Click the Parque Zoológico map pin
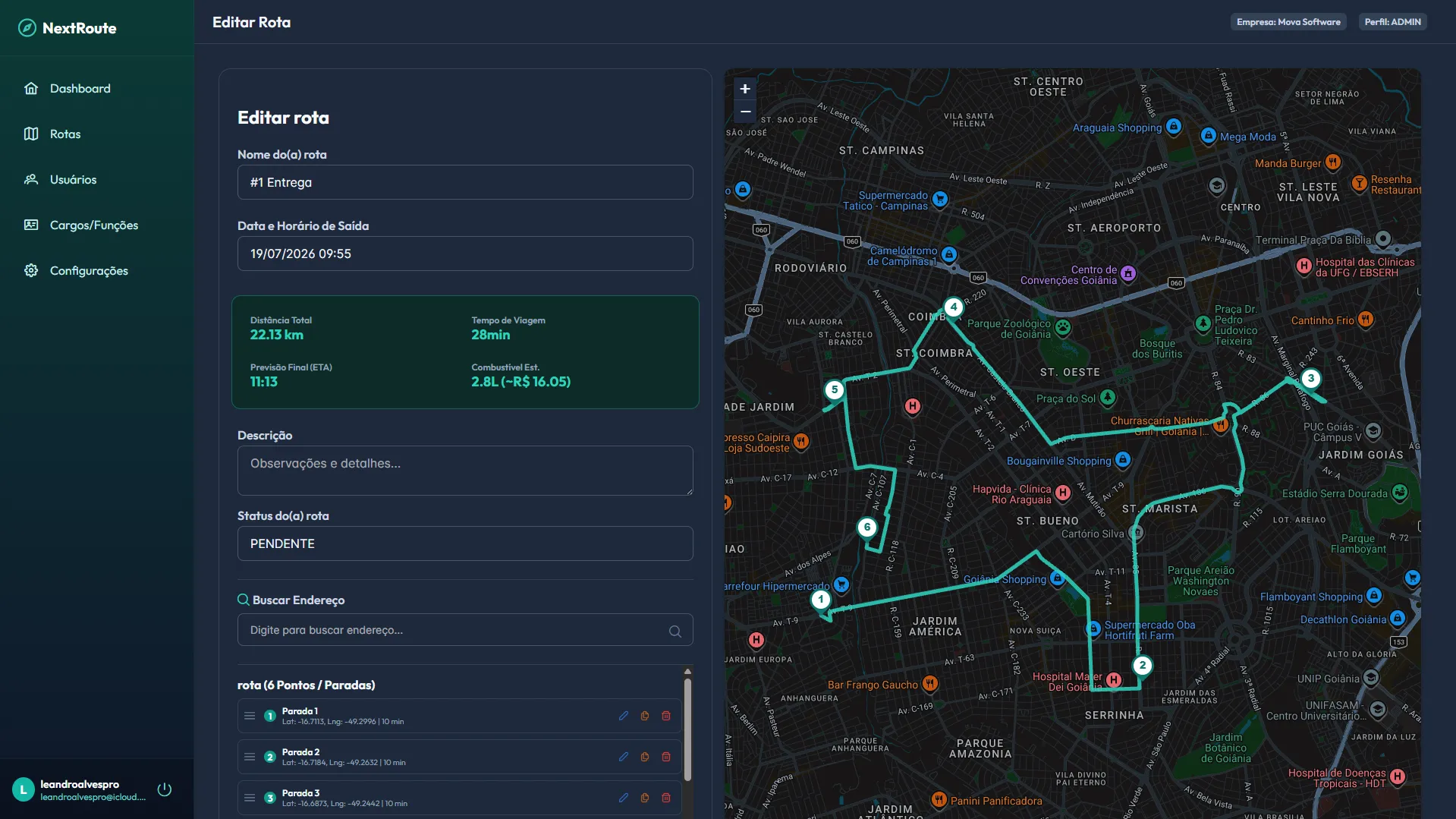Viewport: 1456px width, 819px height. tap(1063, 328)
